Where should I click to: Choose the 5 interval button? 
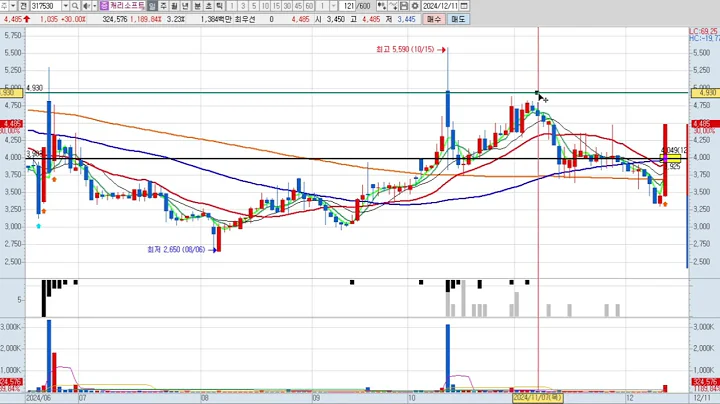tap(254, 6)
